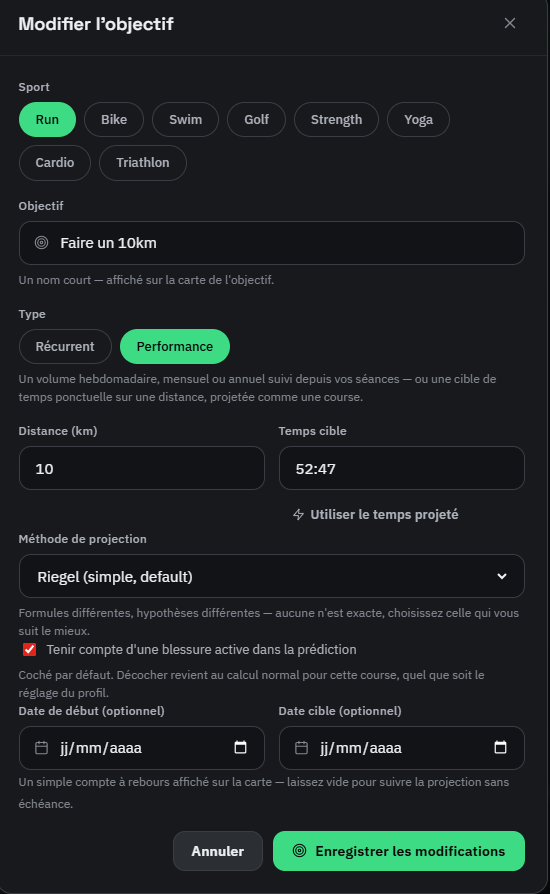This screenshot has width=550, height=894.
Task: Close the Modifier l'objectif dialog
Action: 510,23
